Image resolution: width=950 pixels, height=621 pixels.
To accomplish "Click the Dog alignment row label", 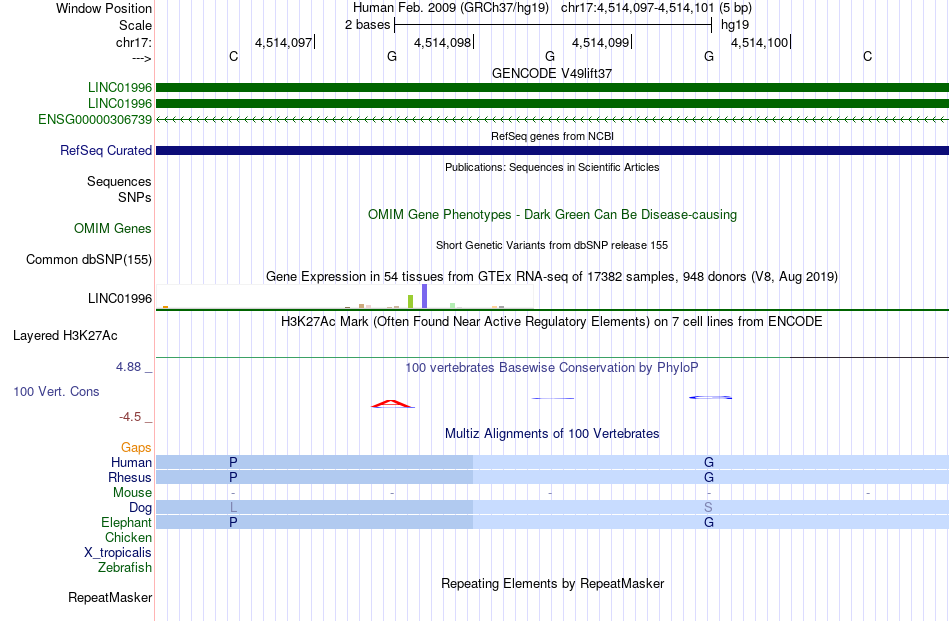I will pos(140,508).
